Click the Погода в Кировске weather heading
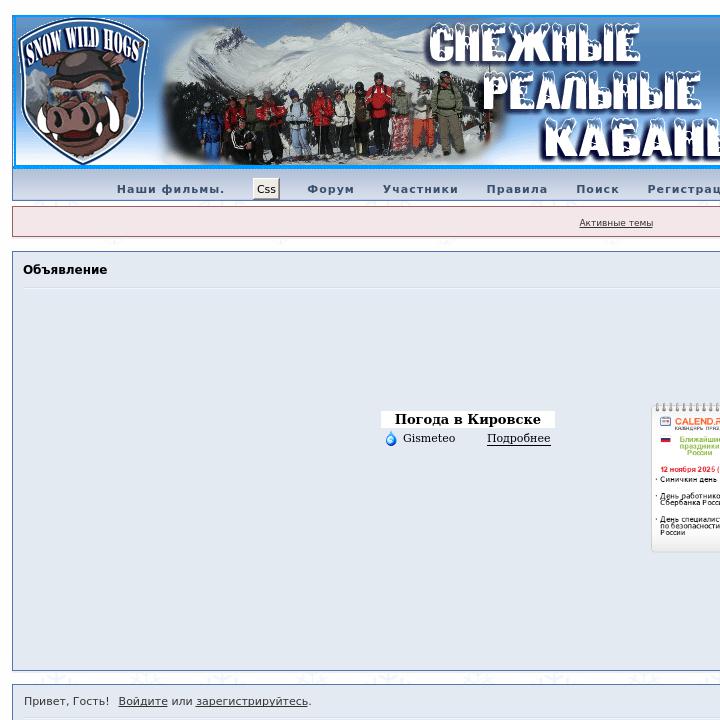720x720 pixels. [467, 420]
